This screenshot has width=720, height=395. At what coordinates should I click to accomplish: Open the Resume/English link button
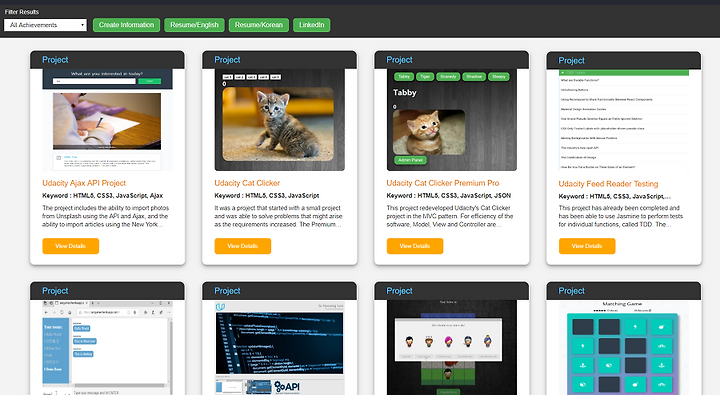(194, 25)
